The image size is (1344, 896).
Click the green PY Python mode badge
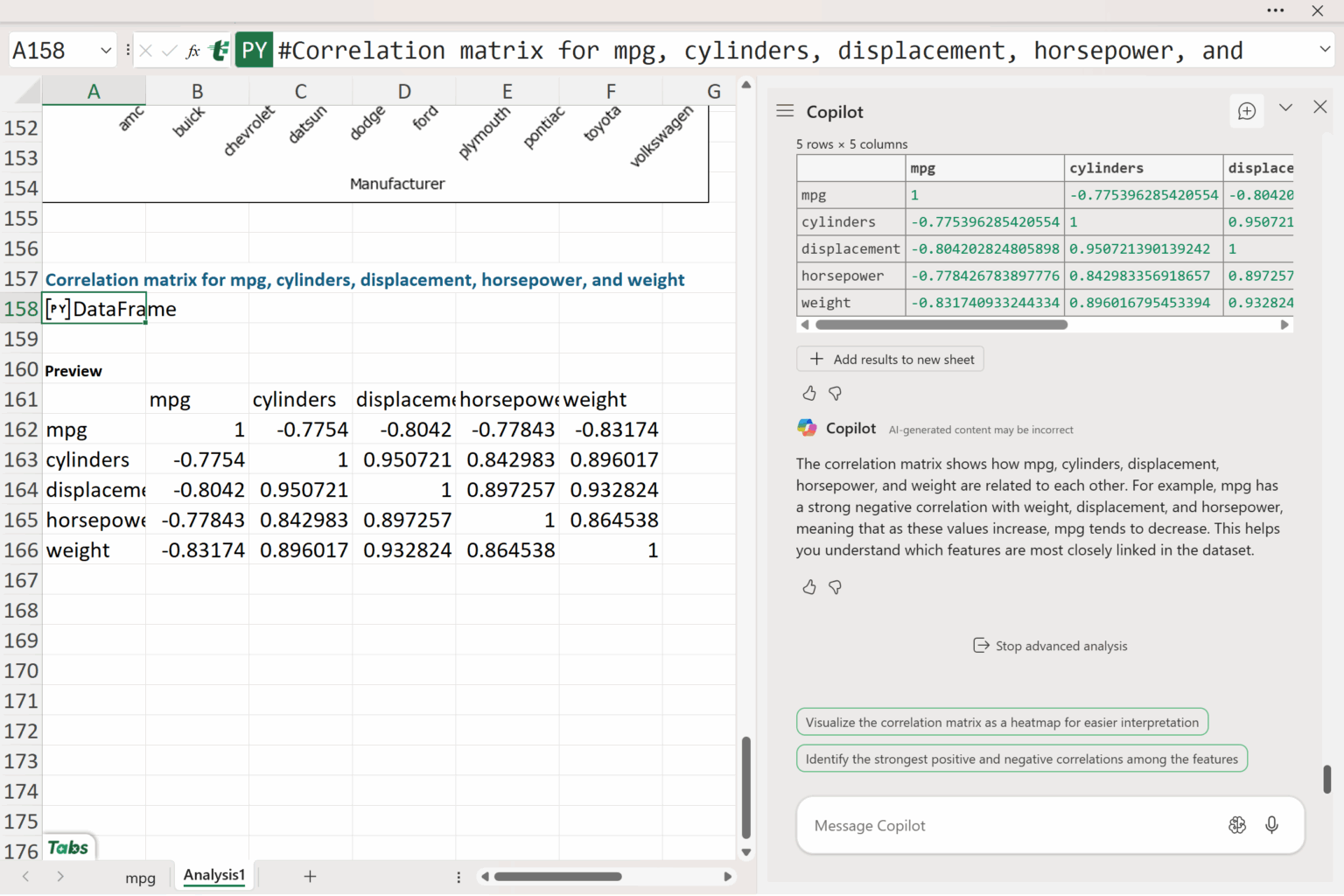click(x=254, y=51)
